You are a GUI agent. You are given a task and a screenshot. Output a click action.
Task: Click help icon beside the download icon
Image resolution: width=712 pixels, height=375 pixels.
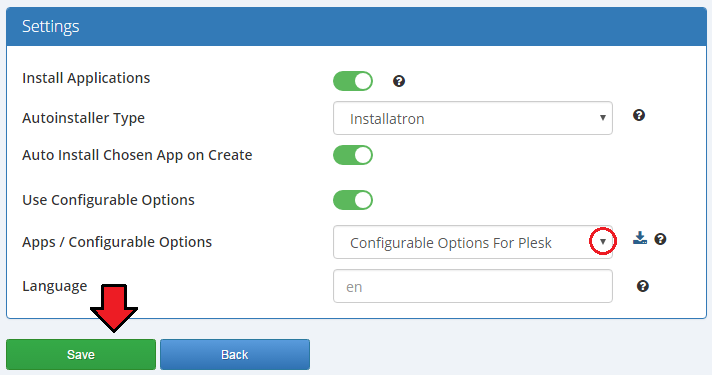(660, 239)
